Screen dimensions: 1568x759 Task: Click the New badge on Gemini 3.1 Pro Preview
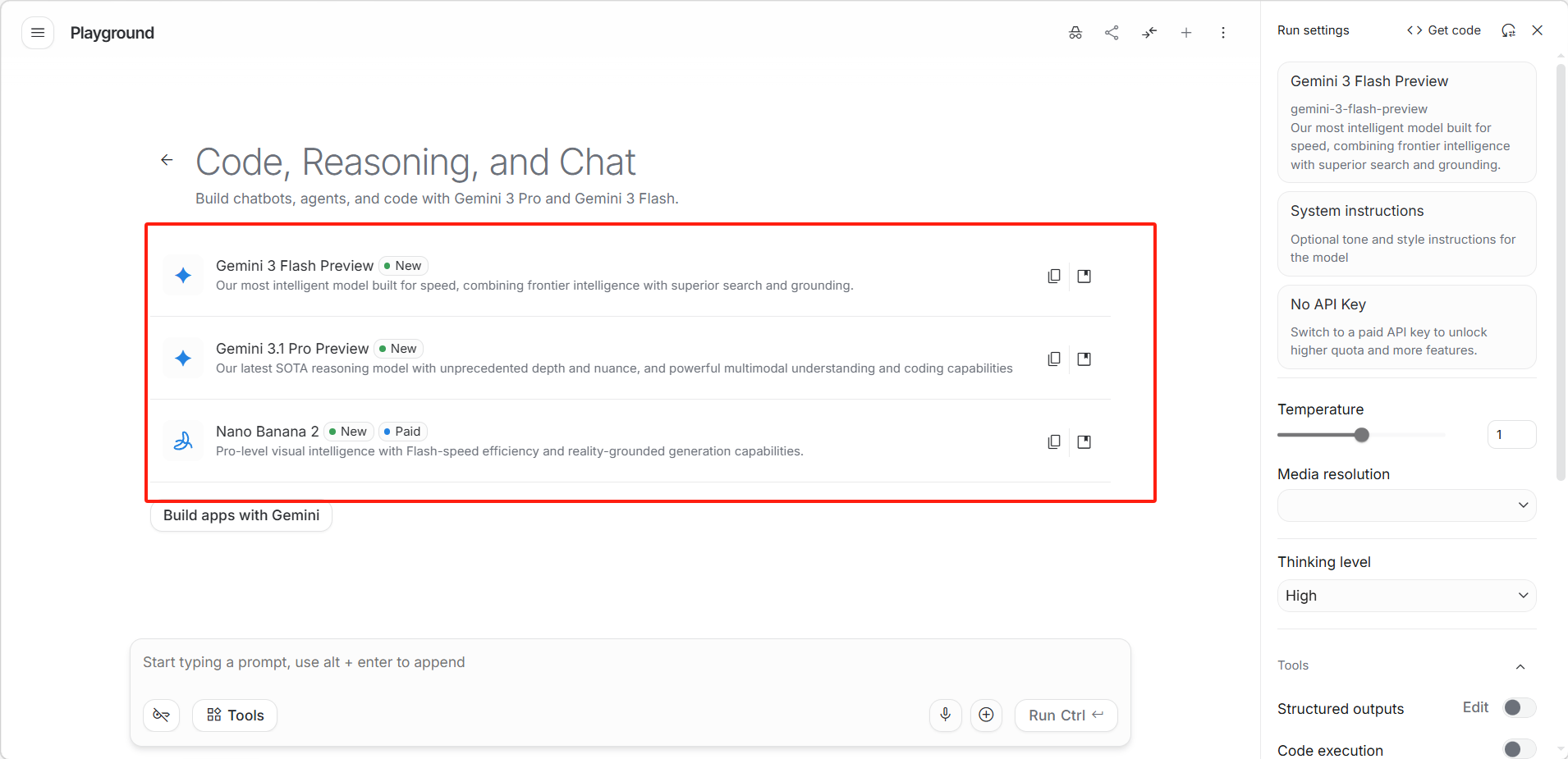coord(398,349)
